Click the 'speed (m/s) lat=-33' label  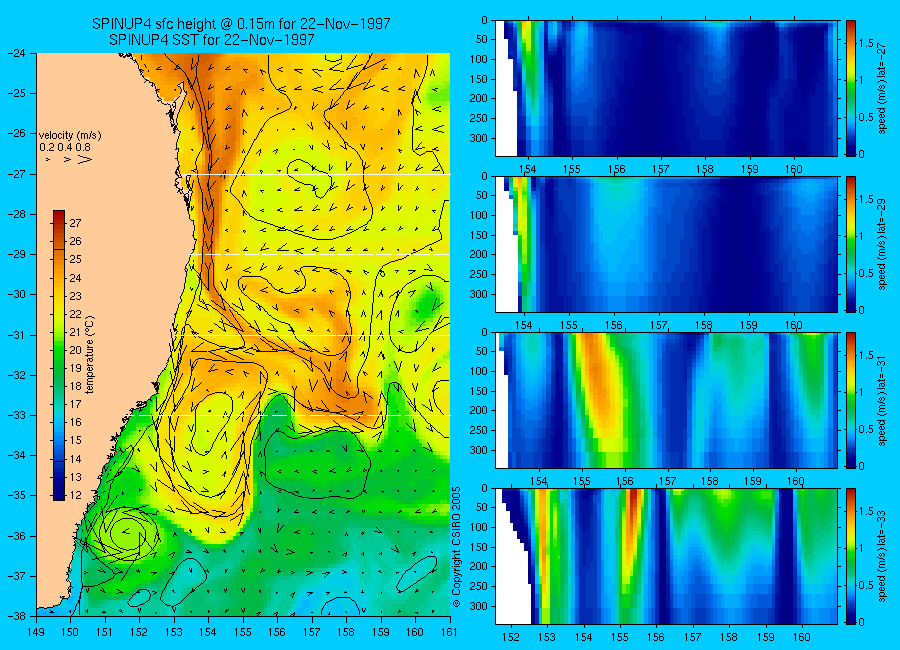pyautogui.click(x=883, y=556)
